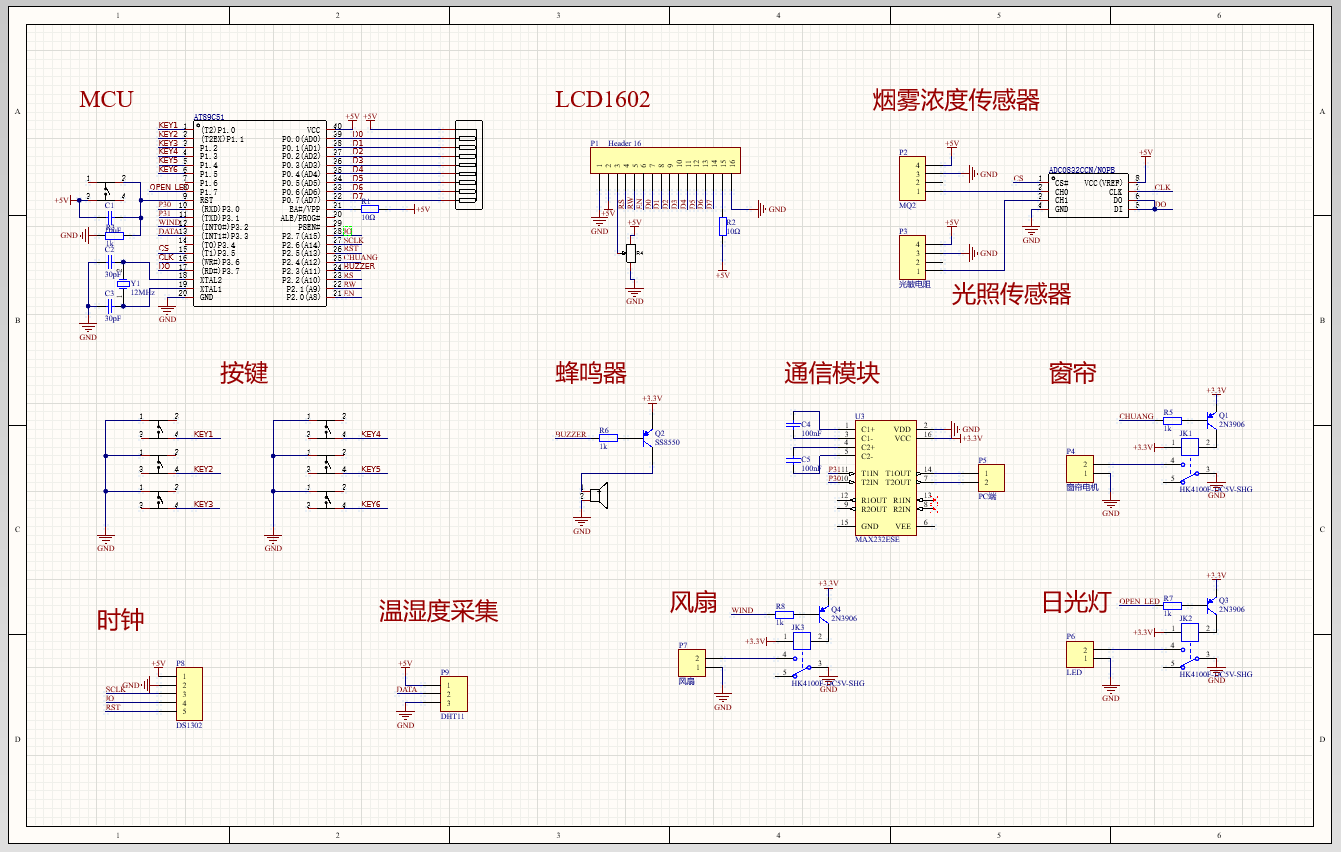Viewport: 1341px width, 852px height.
Task: Select the KEY5 switch in the 按键 section
Action: coord(326,463)
